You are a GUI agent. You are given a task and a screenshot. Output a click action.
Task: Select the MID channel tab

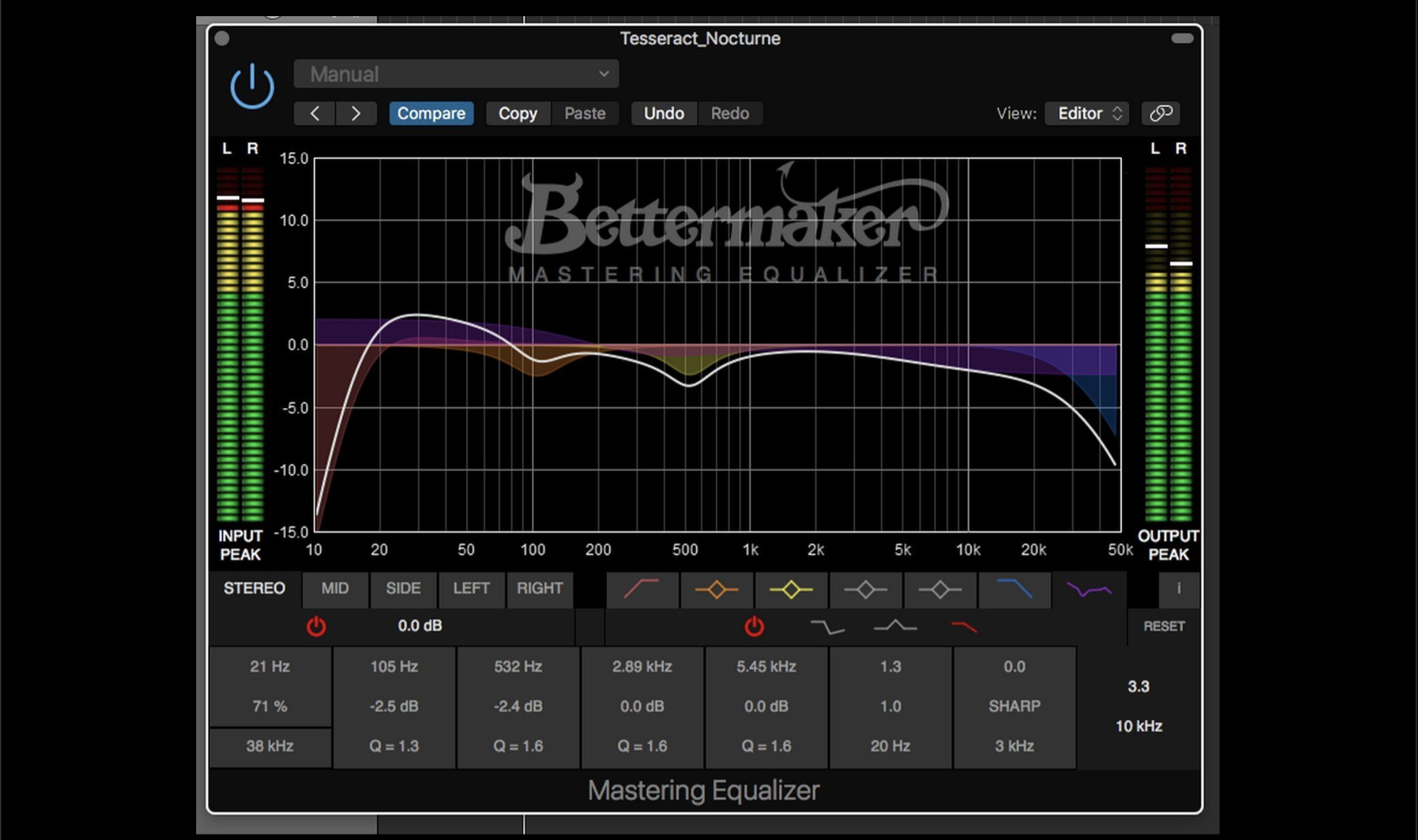(x=335, y=588)
